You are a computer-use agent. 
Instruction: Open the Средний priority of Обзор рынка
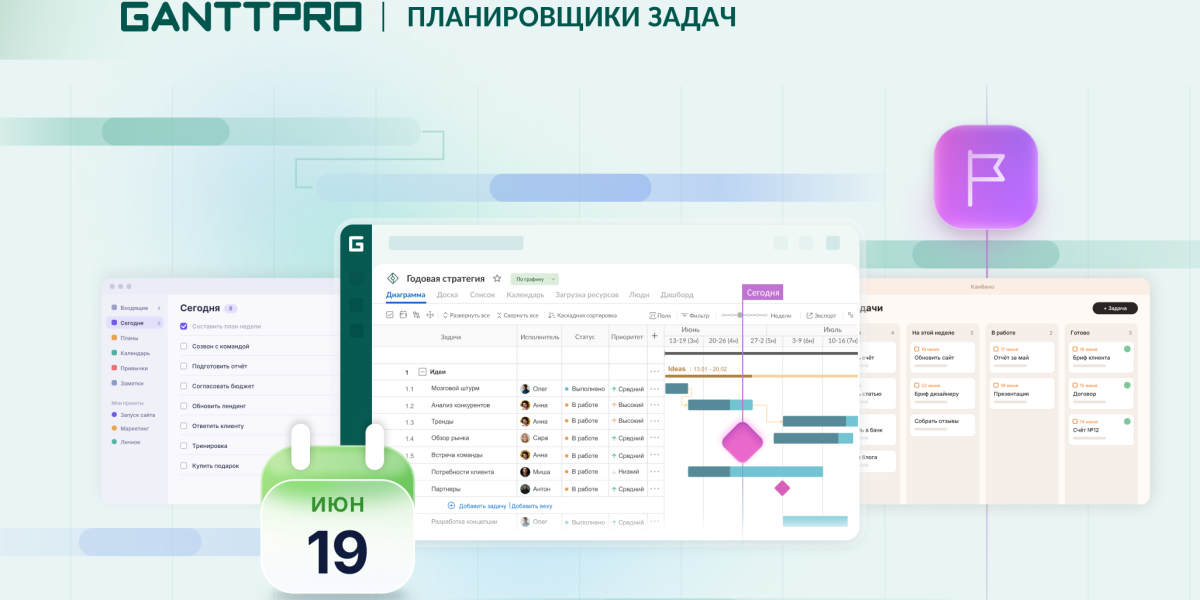[x=627, y=438]
